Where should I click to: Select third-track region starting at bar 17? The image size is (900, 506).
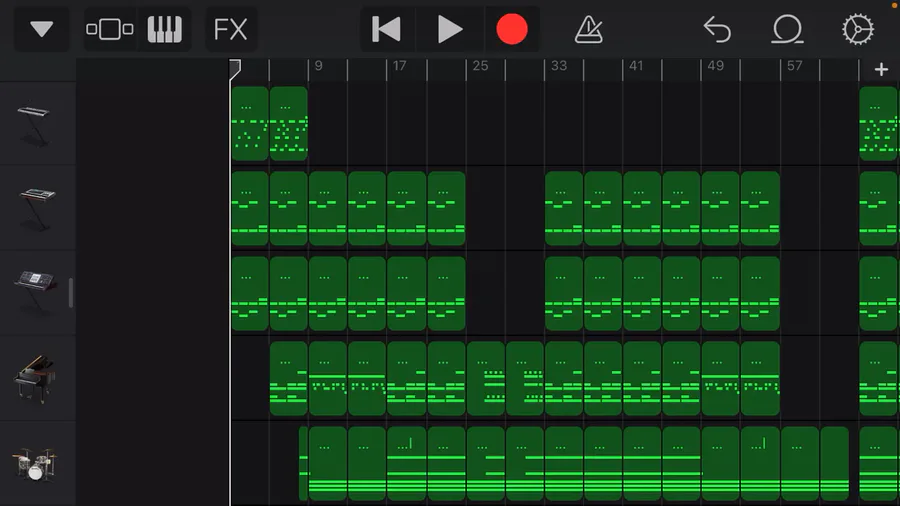[406, 293]
